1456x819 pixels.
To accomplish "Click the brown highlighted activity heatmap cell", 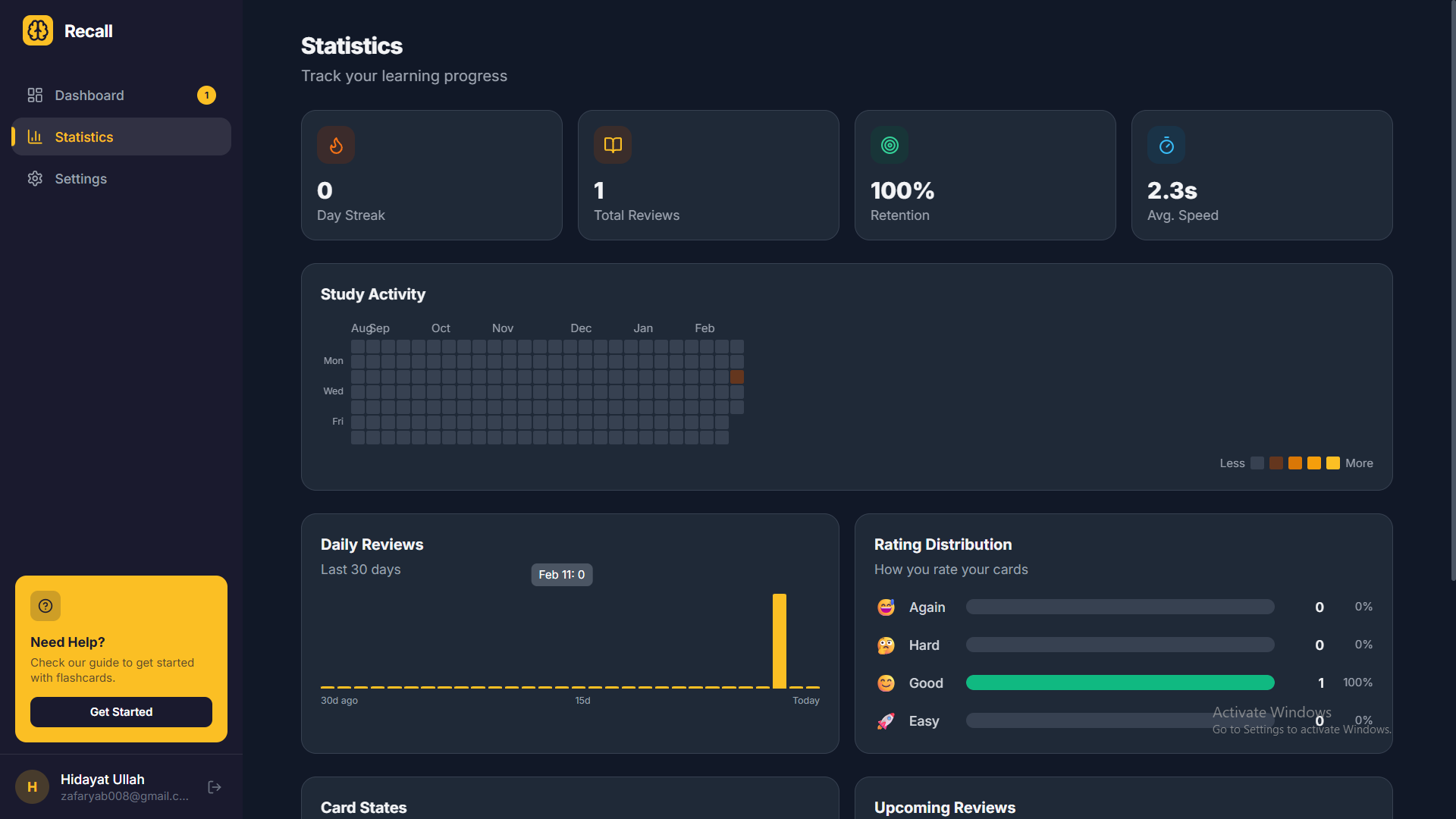I will point(736,377).
